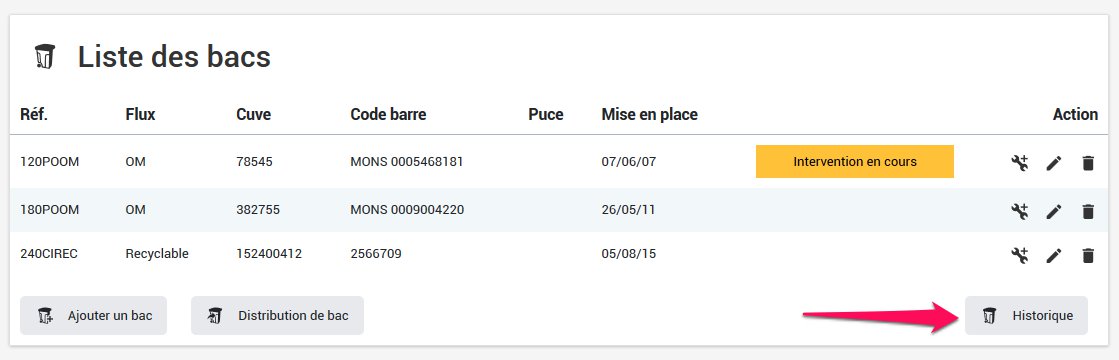Edit the 180POOM bin entry
The height and width of the screenshot is (360, 1119).
pos(1054,211)
